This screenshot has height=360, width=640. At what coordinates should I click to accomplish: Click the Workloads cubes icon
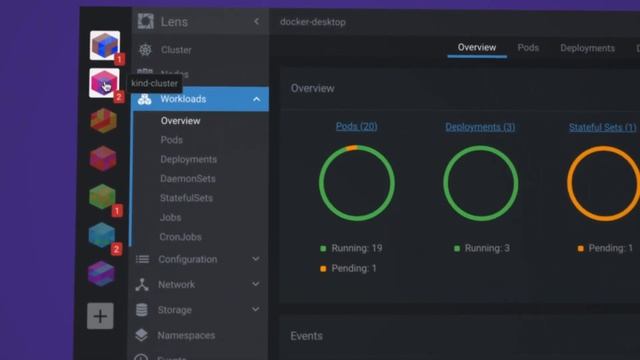[x=144, y=99]
